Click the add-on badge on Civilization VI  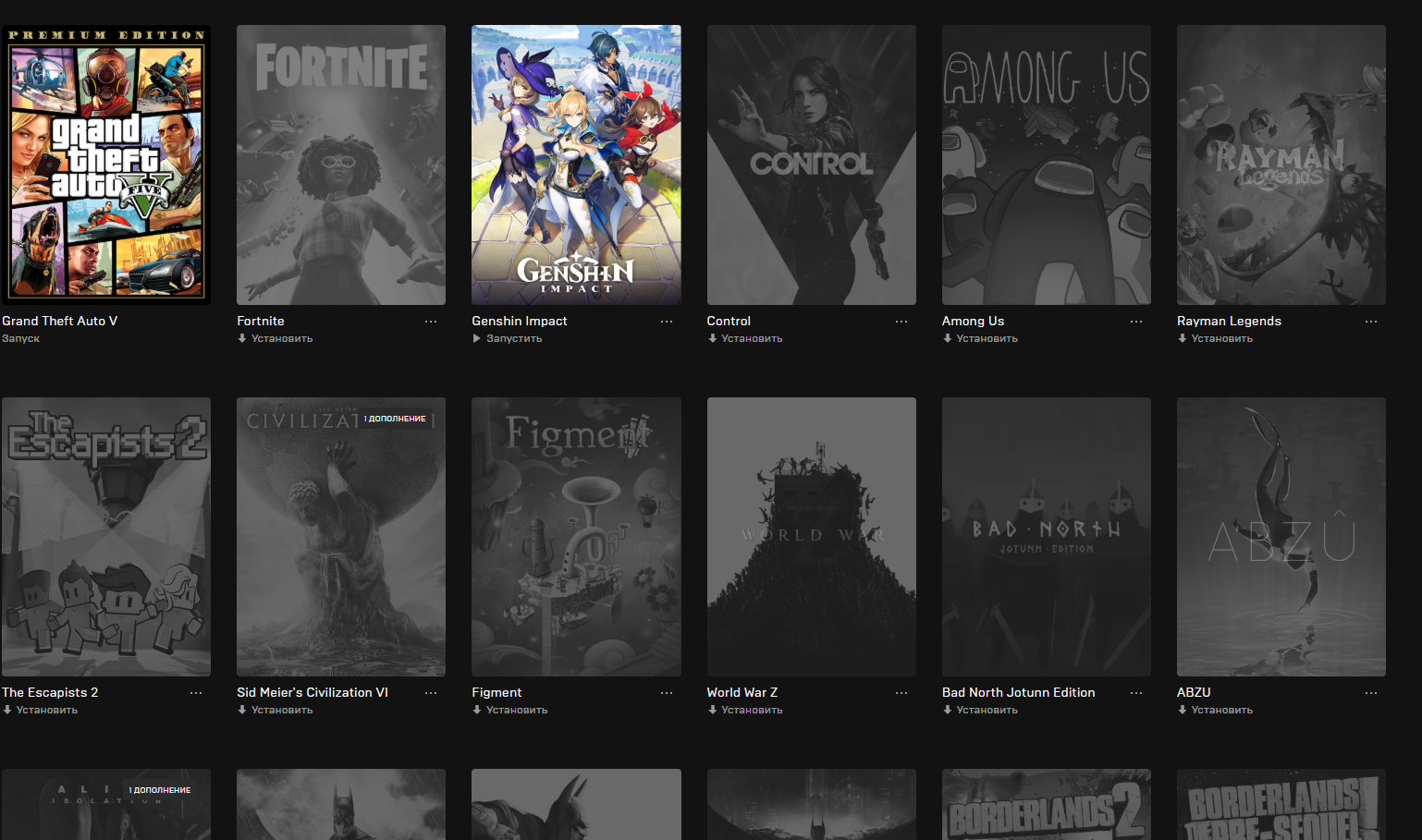[x=395, y=419]
